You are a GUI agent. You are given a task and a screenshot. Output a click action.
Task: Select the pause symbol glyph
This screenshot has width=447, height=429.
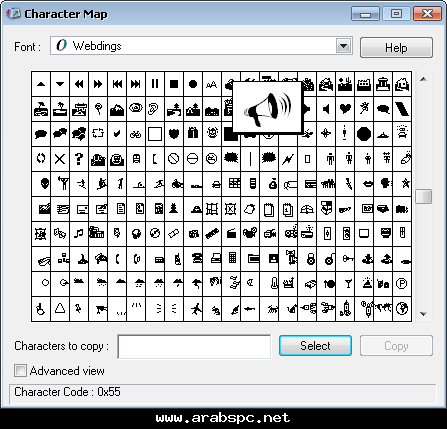(x=155, y=84)
